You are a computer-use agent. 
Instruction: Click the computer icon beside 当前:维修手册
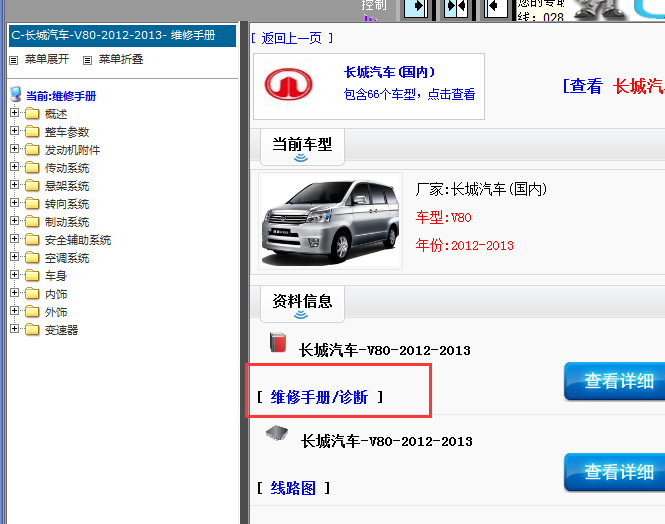16,95
